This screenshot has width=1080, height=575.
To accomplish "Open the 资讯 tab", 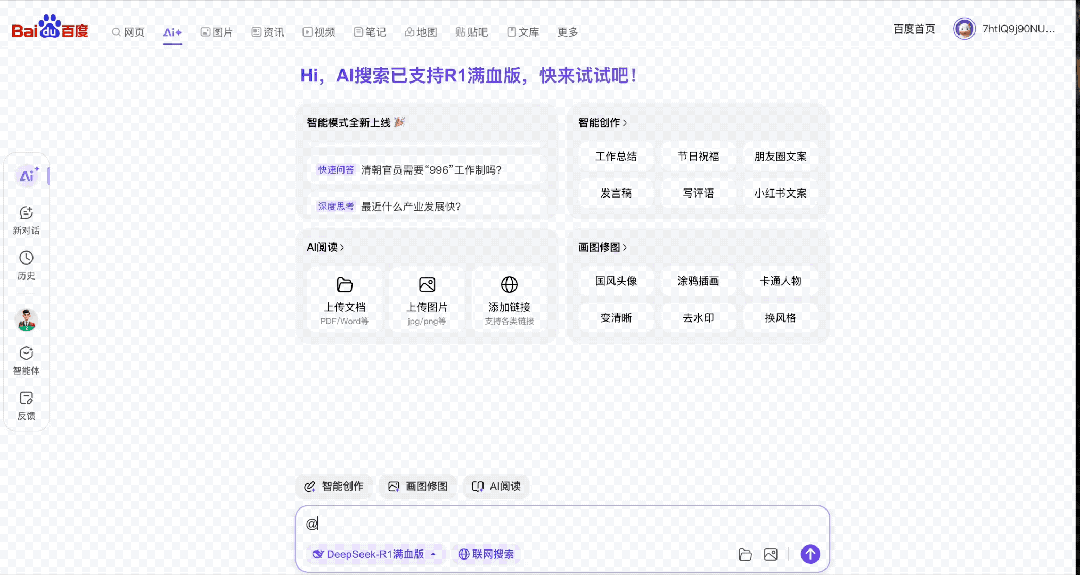I will (267, 32).
